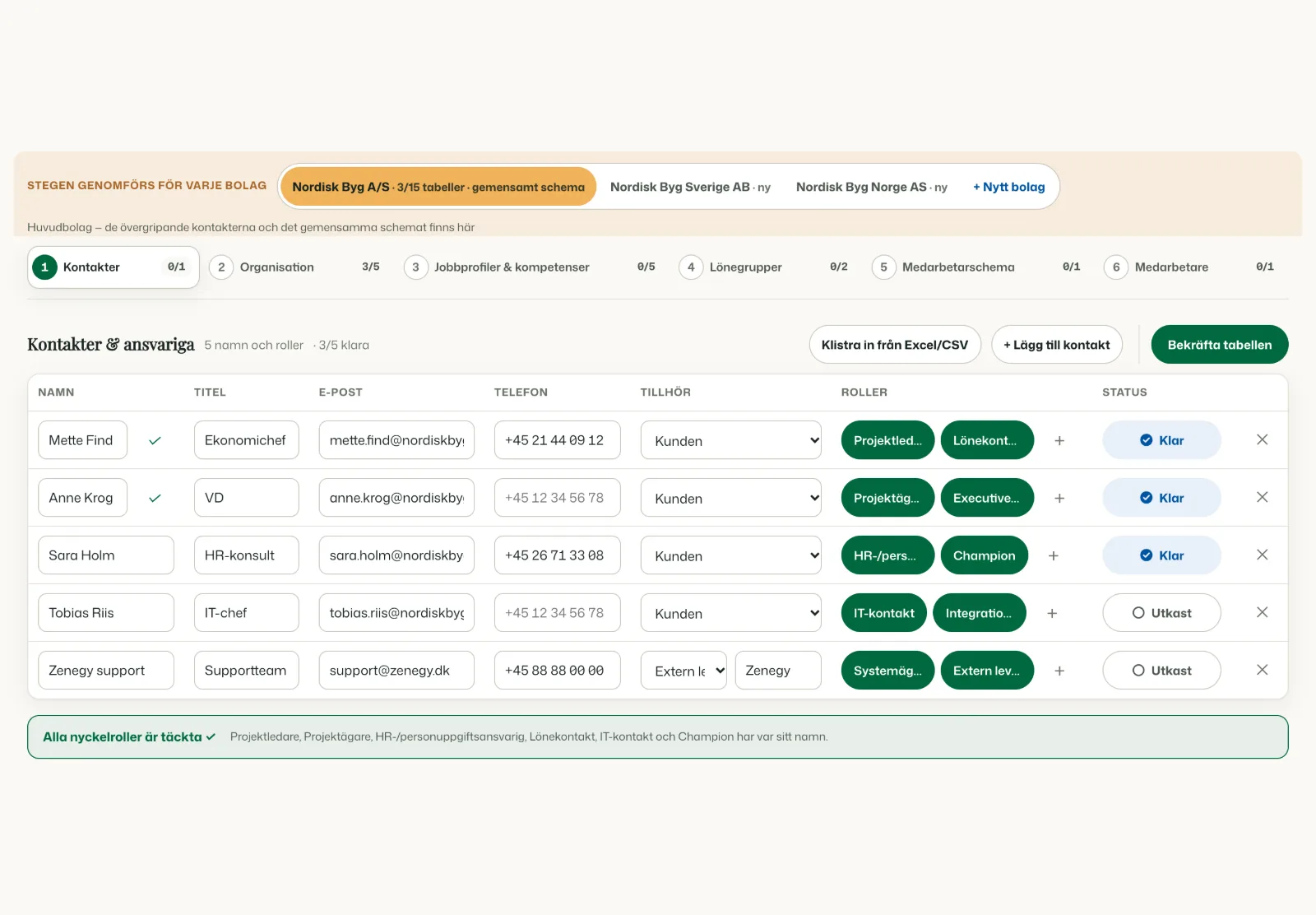Remove the Anne Krog row
The height and width of the screenshot is (915, 1316).
1262,498
